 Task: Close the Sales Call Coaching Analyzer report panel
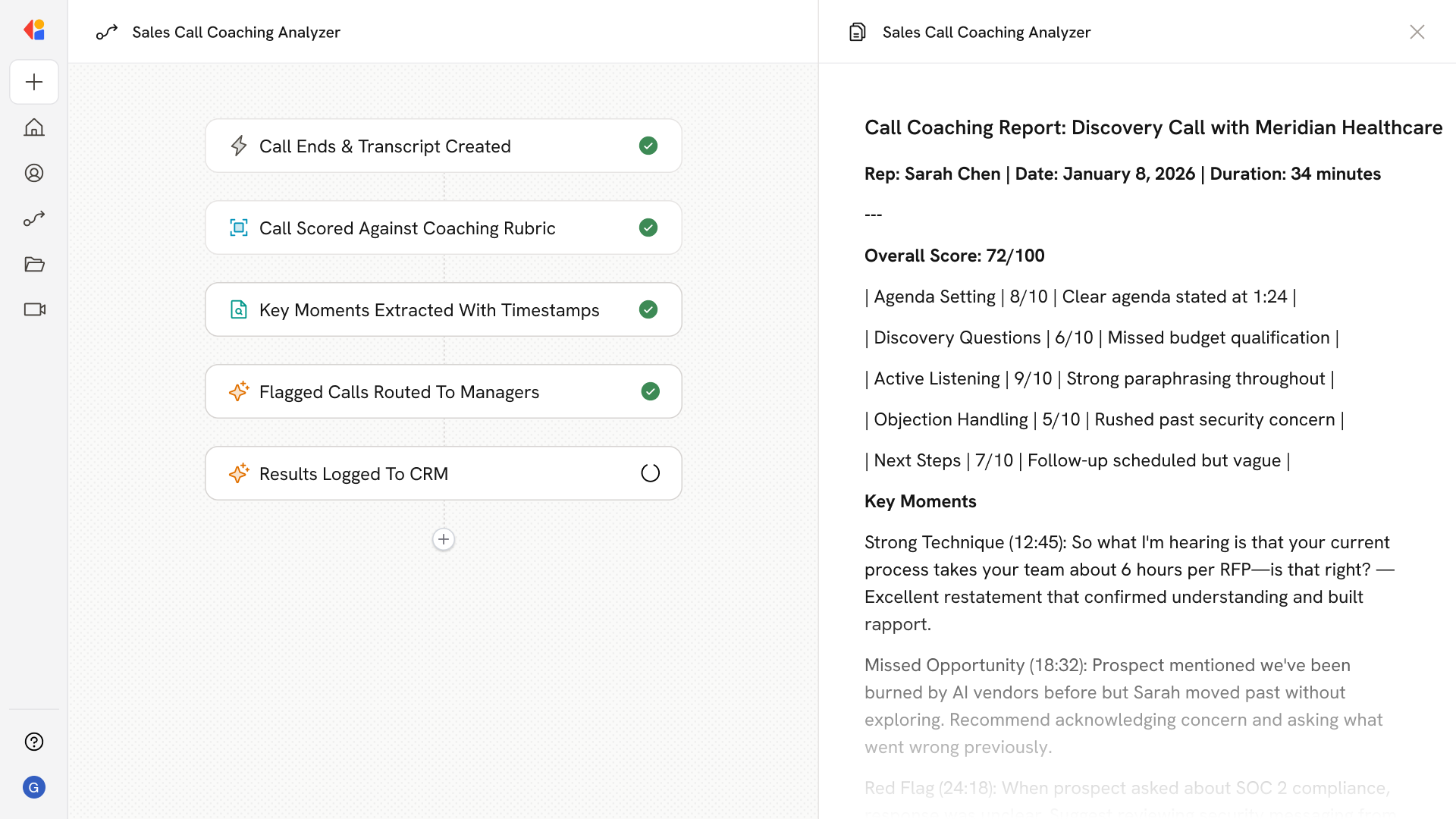click(x=1417, y=32)
